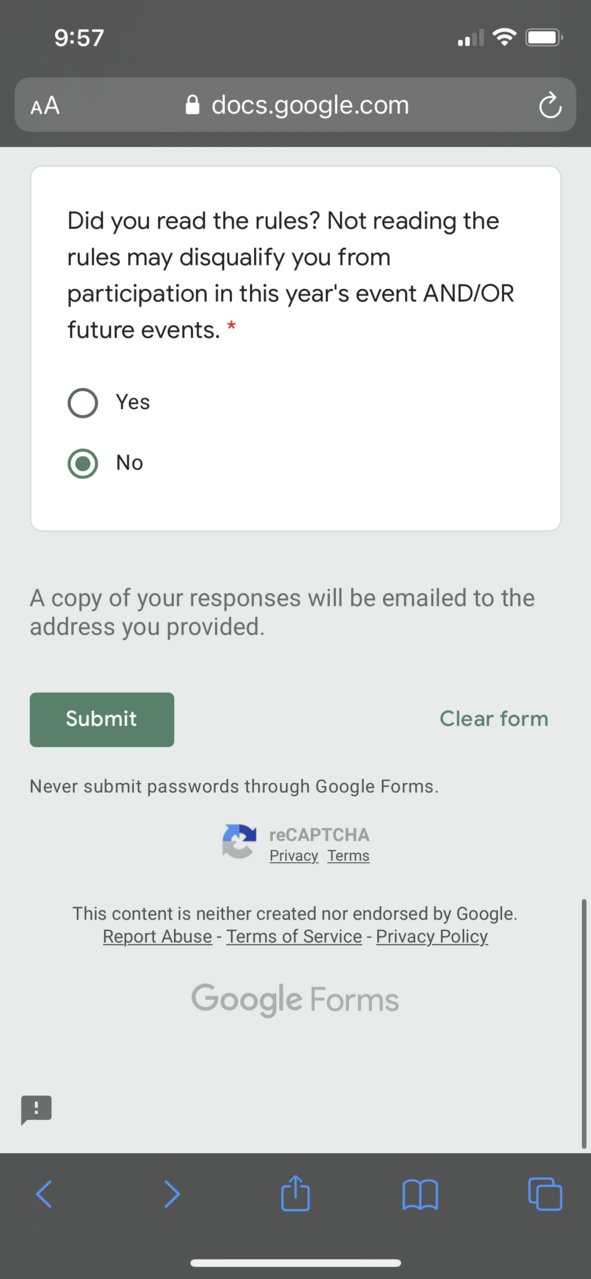Go back with Safari back arrow
The height and width of the screenshot is (1279, 591).
pyautogui.click(x=44, y=1194)
